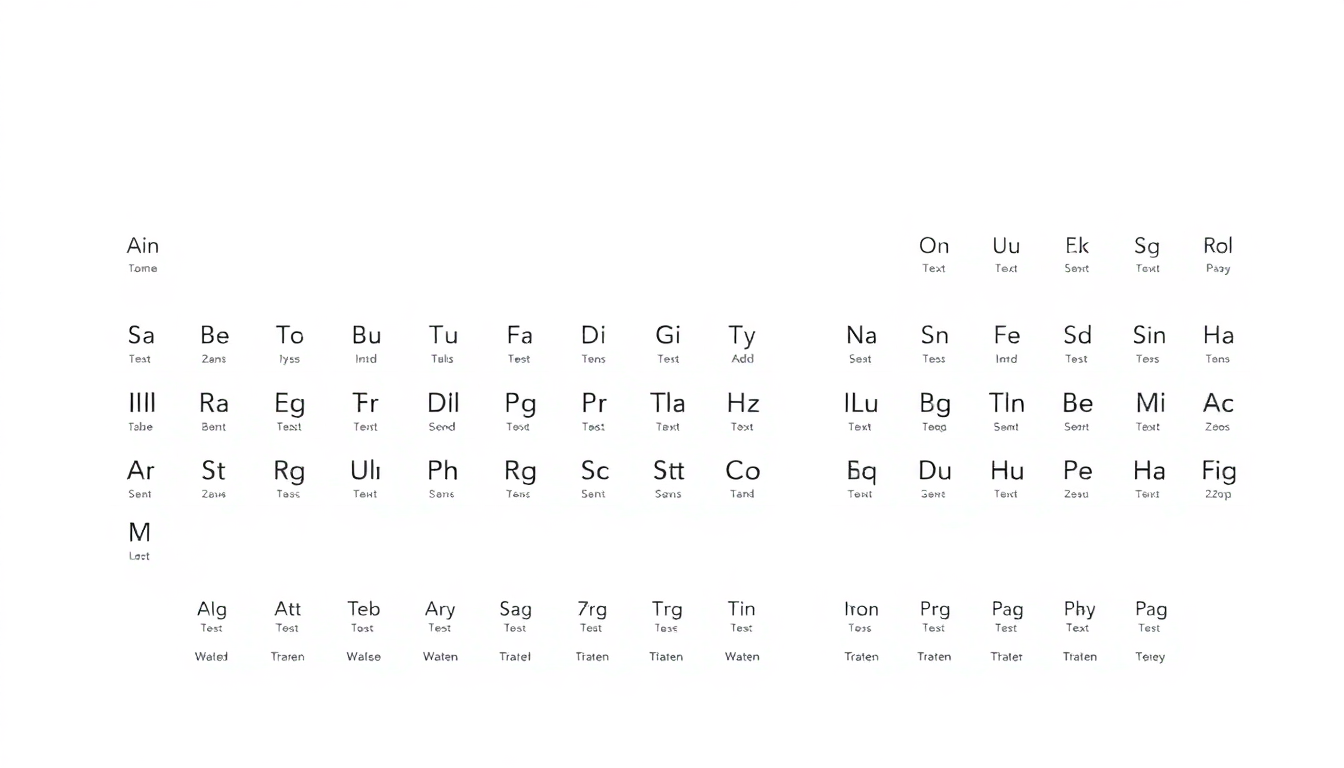Pick the Fe element tile

pyautogui.click(x=1006, y=344)
